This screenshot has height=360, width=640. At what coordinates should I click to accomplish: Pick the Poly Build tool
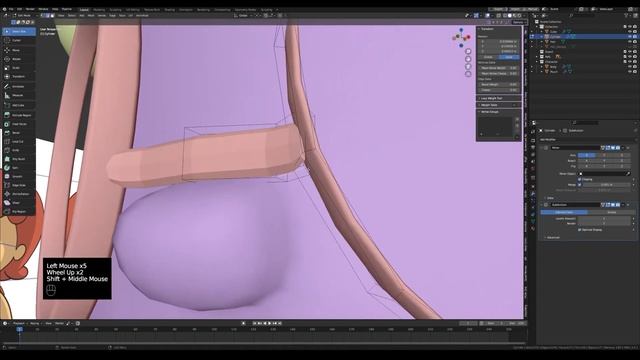pyautogui.click(x=19, y=159)
